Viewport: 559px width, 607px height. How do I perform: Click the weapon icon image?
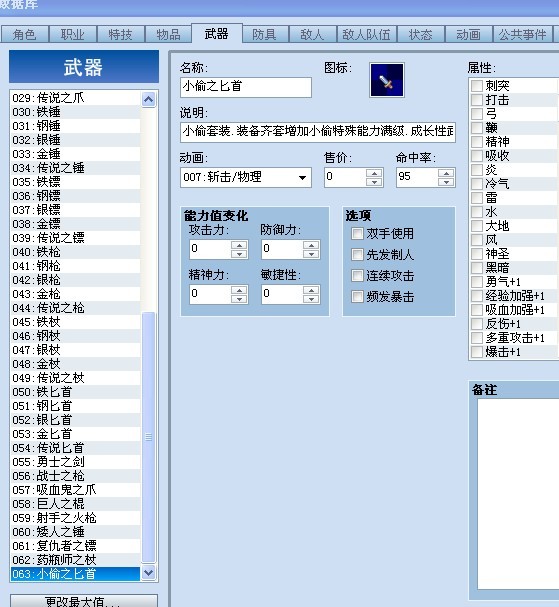387,80
